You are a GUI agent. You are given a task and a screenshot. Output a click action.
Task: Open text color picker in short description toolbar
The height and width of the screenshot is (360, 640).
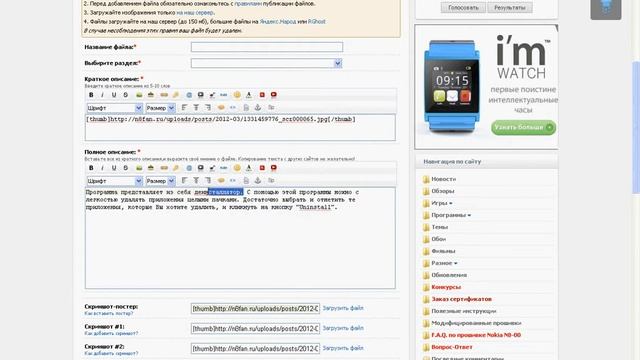[x=249, y=95]
